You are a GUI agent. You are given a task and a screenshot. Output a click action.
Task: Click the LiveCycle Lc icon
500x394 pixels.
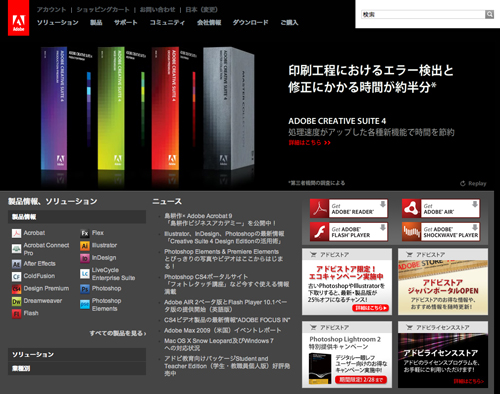[x=85, y=274]
